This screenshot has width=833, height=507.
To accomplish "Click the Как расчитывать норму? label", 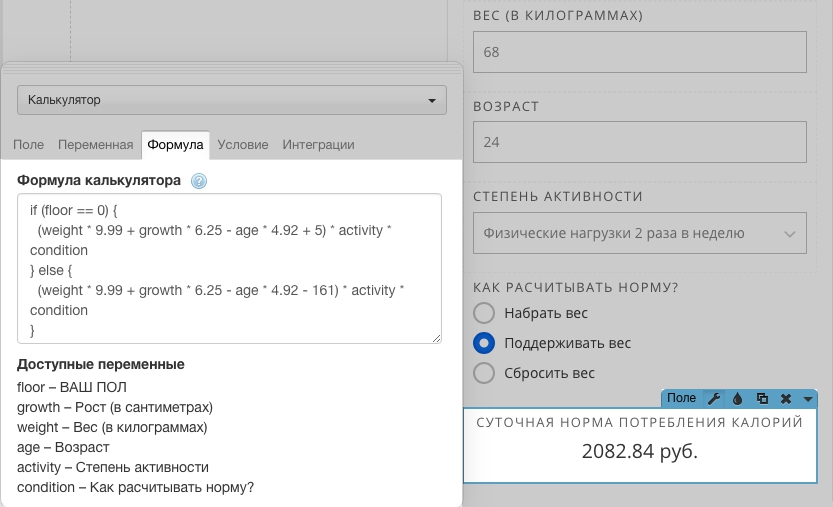I will coord(576,288).
